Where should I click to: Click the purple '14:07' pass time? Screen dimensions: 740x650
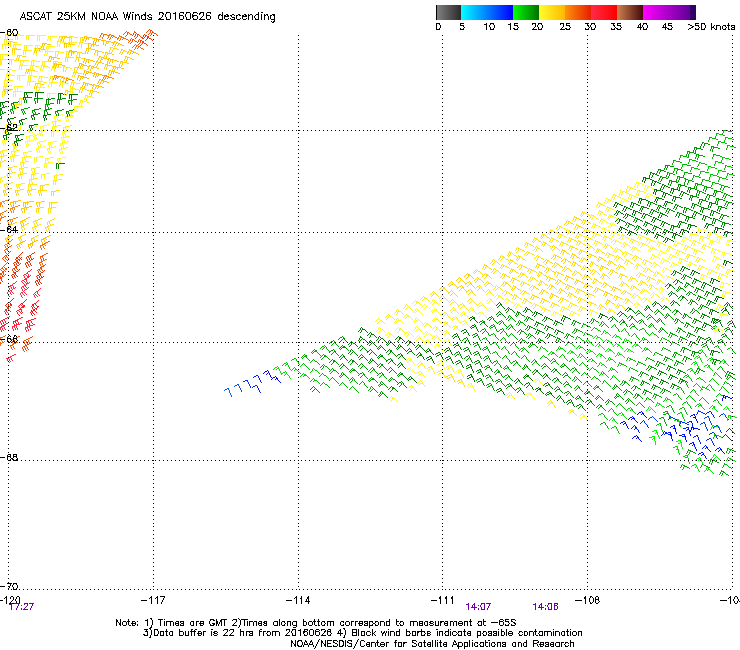478,607
